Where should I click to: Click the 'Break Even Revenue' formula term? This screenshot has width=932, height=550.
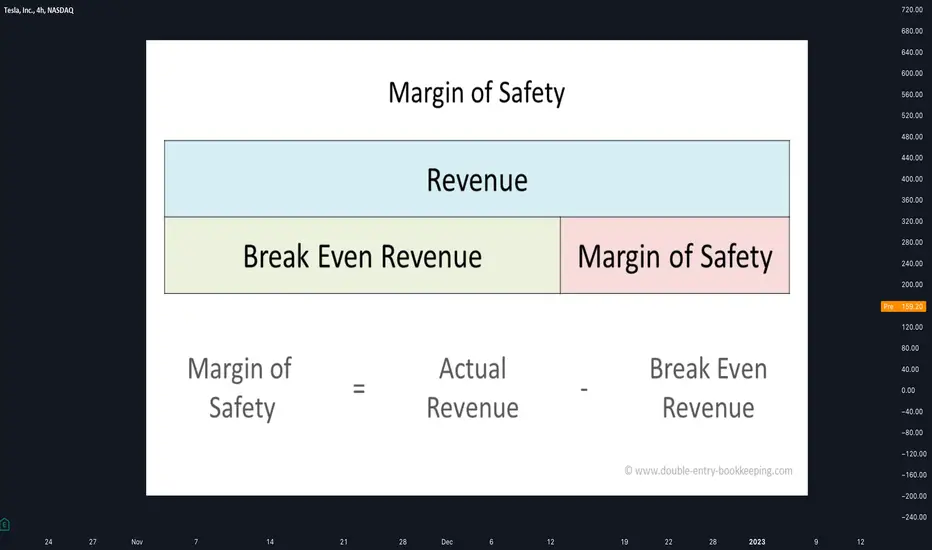pyautogui.click(x=708, y=388)
